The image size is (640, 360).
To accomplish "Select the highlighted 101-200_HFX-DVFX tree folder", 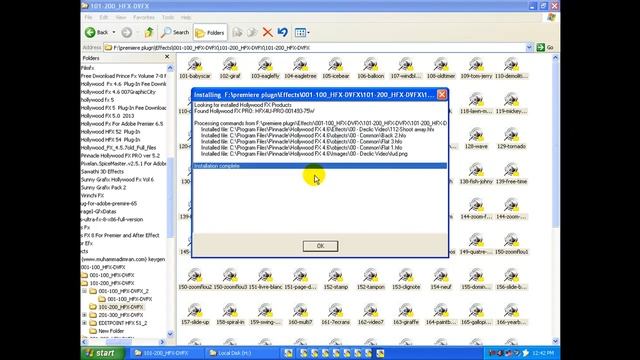I will (x=120, y=307).
